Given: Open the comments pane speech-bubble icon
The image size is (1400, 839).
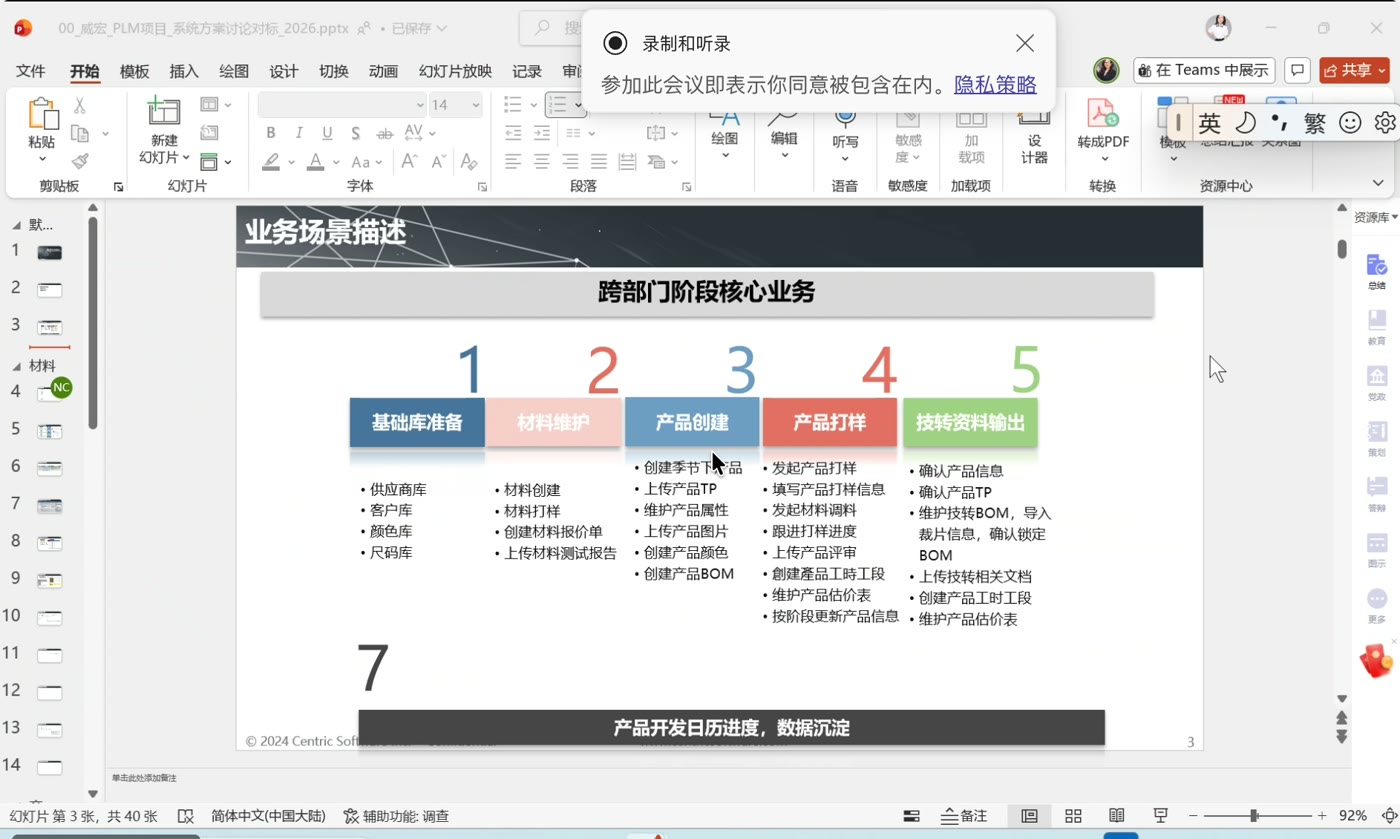Looking at the screenshot, I should (x=1297, y=70).
